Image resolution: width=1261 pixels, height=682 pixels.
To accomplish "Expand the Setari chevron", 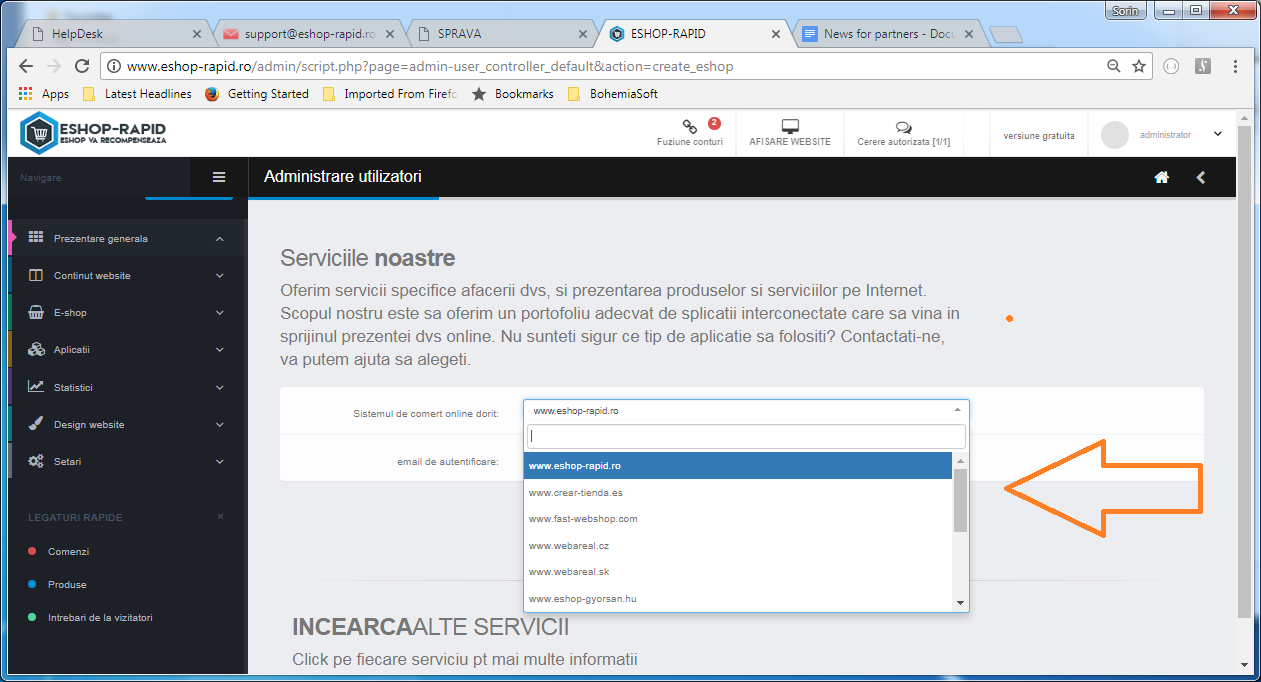I will click(220, 462).
